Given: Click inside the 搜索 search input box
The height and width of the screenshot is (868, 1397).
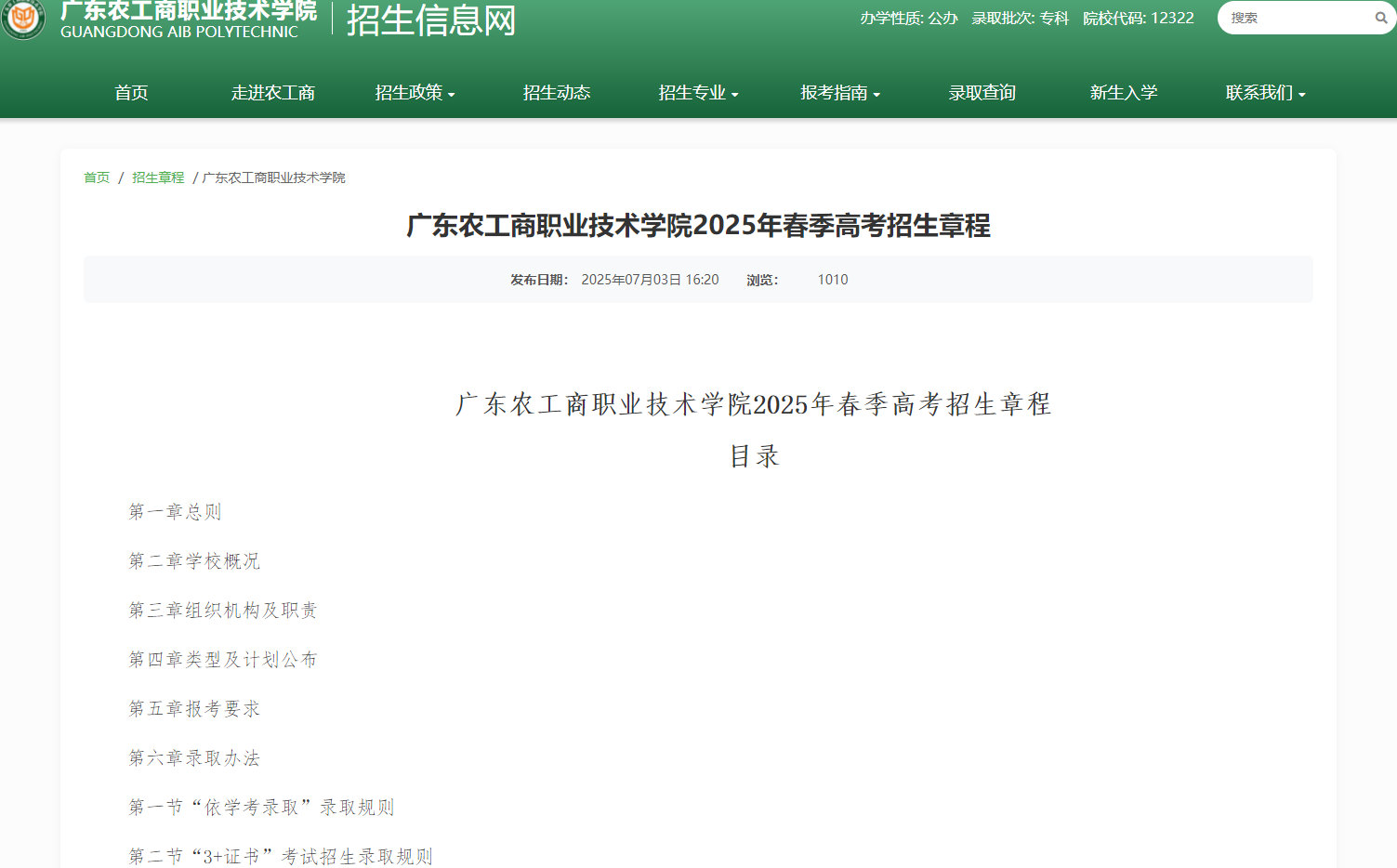Looking at the screenshot, I should pyautogui.click(x=1297, y=18).
